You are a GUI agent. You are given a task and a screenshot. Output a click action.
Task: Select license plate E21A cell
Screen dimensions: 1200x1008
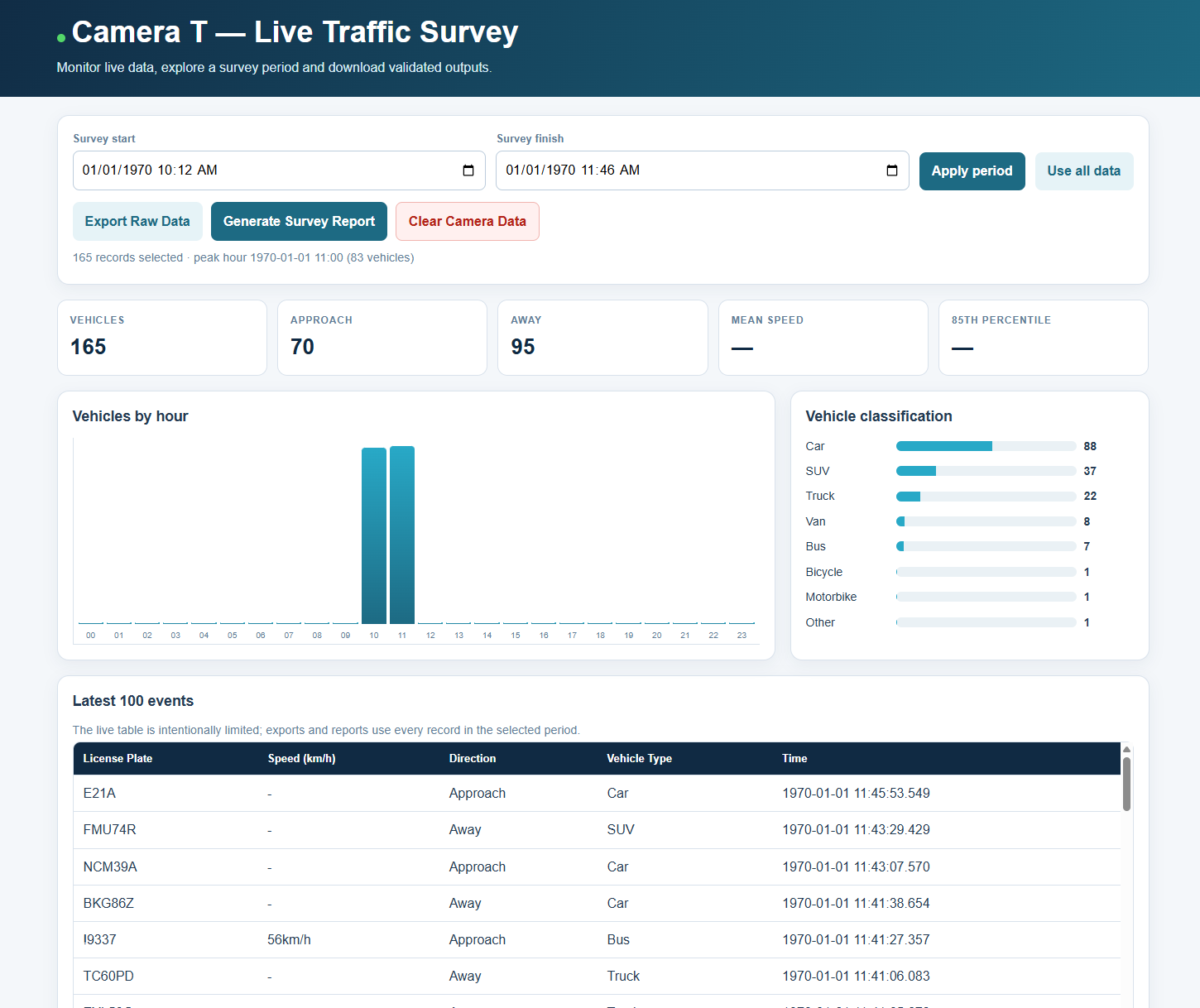99,794
